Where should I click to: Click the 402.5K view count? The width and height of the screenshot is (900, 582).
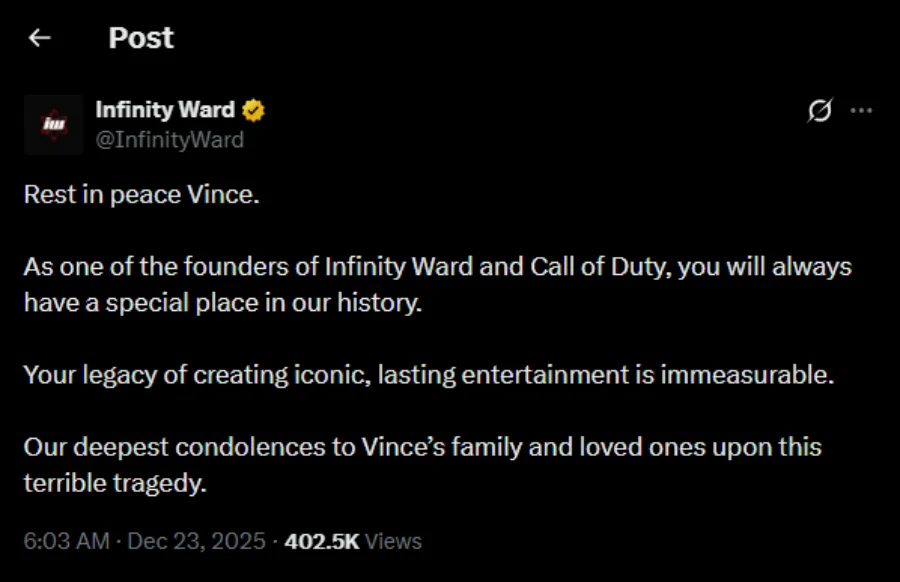(x=322, y=541)
